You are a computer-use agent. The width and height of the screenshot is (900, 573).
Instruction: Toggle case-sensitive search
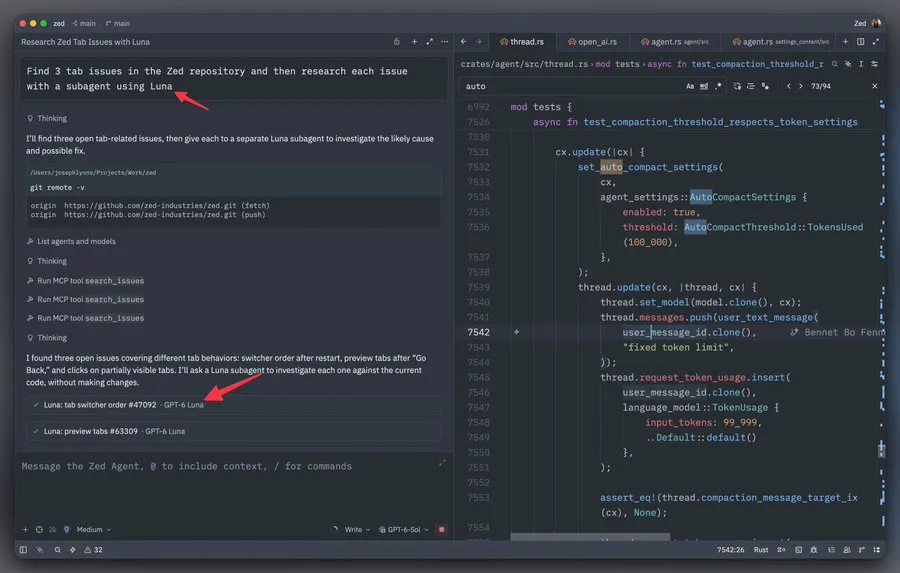tap(690, 86)
